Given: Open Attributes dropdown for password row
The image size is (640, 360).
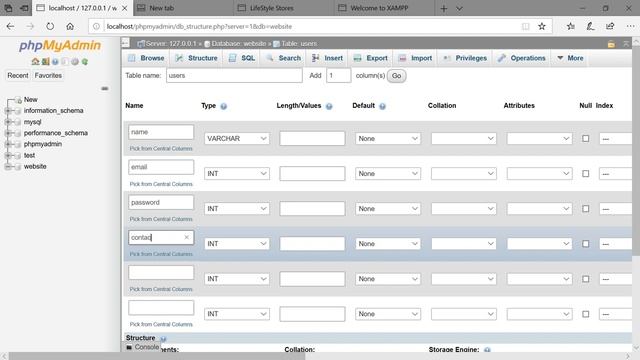Looking at the screenshot, I should (539, 209).
